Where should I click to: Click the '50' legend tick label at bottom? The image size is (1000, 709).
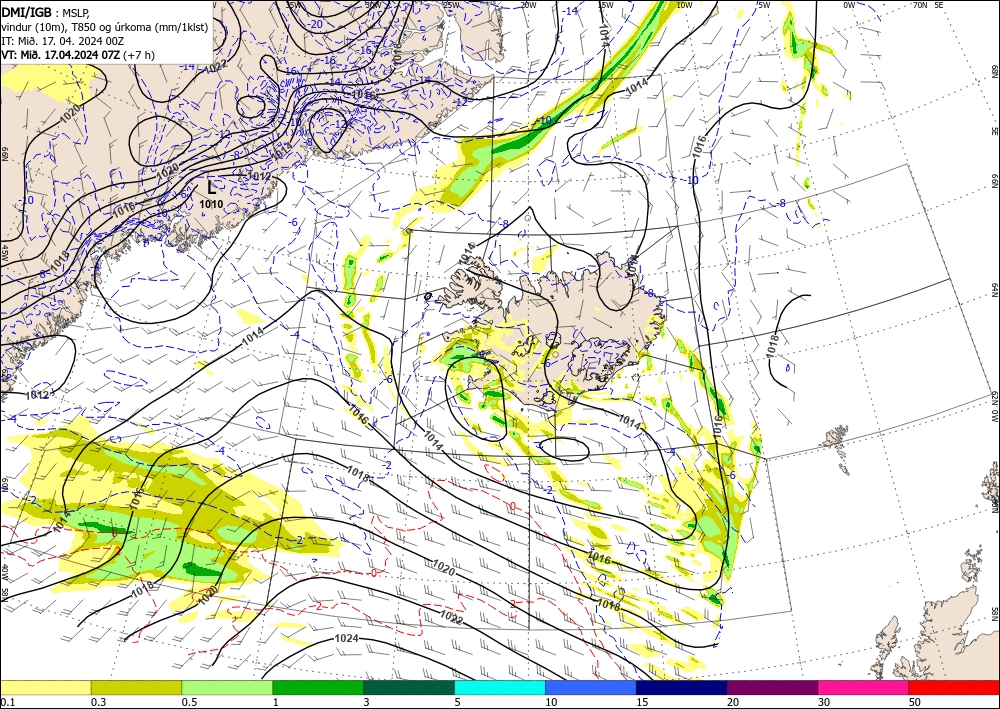coord(915,702)
